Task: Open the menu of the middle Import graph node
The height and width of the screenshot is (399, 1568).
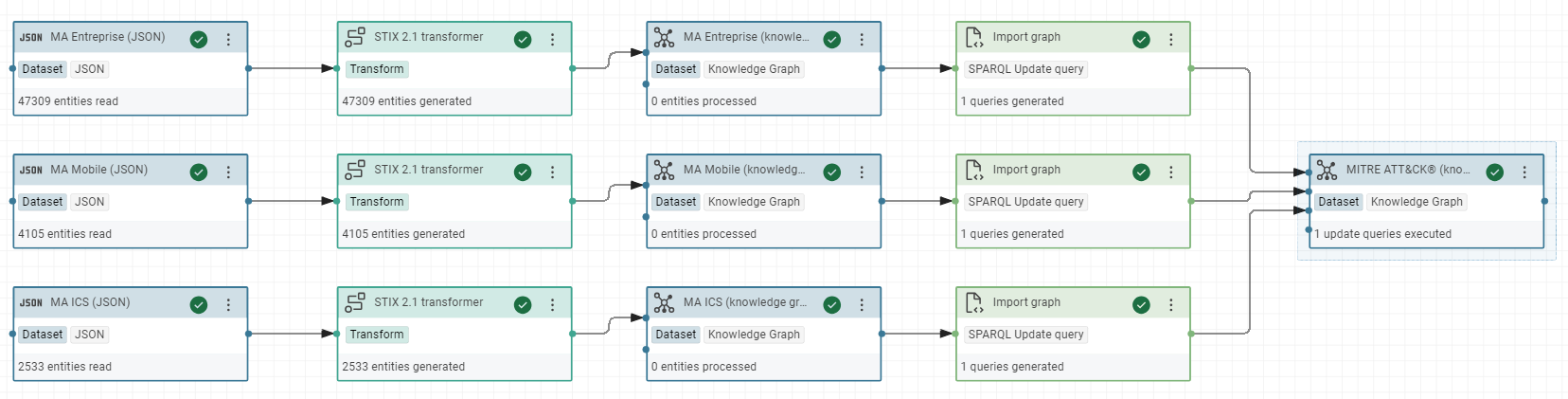Action: (x=1171, y=172)
